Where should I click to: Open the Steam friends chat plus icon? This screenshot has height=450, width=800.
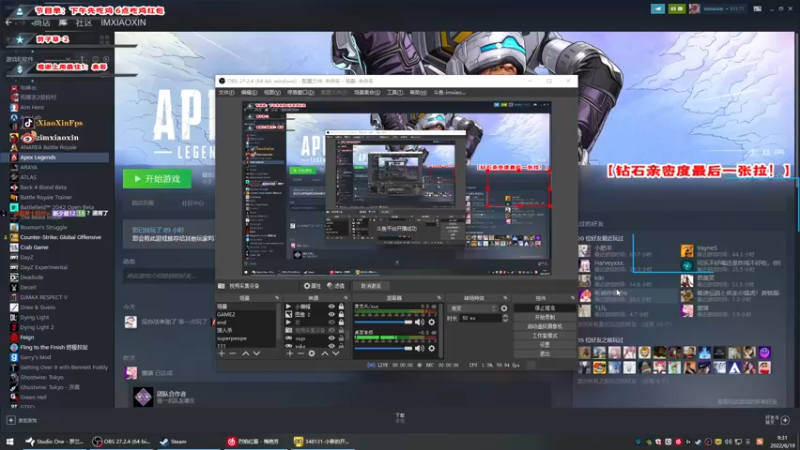785,420
